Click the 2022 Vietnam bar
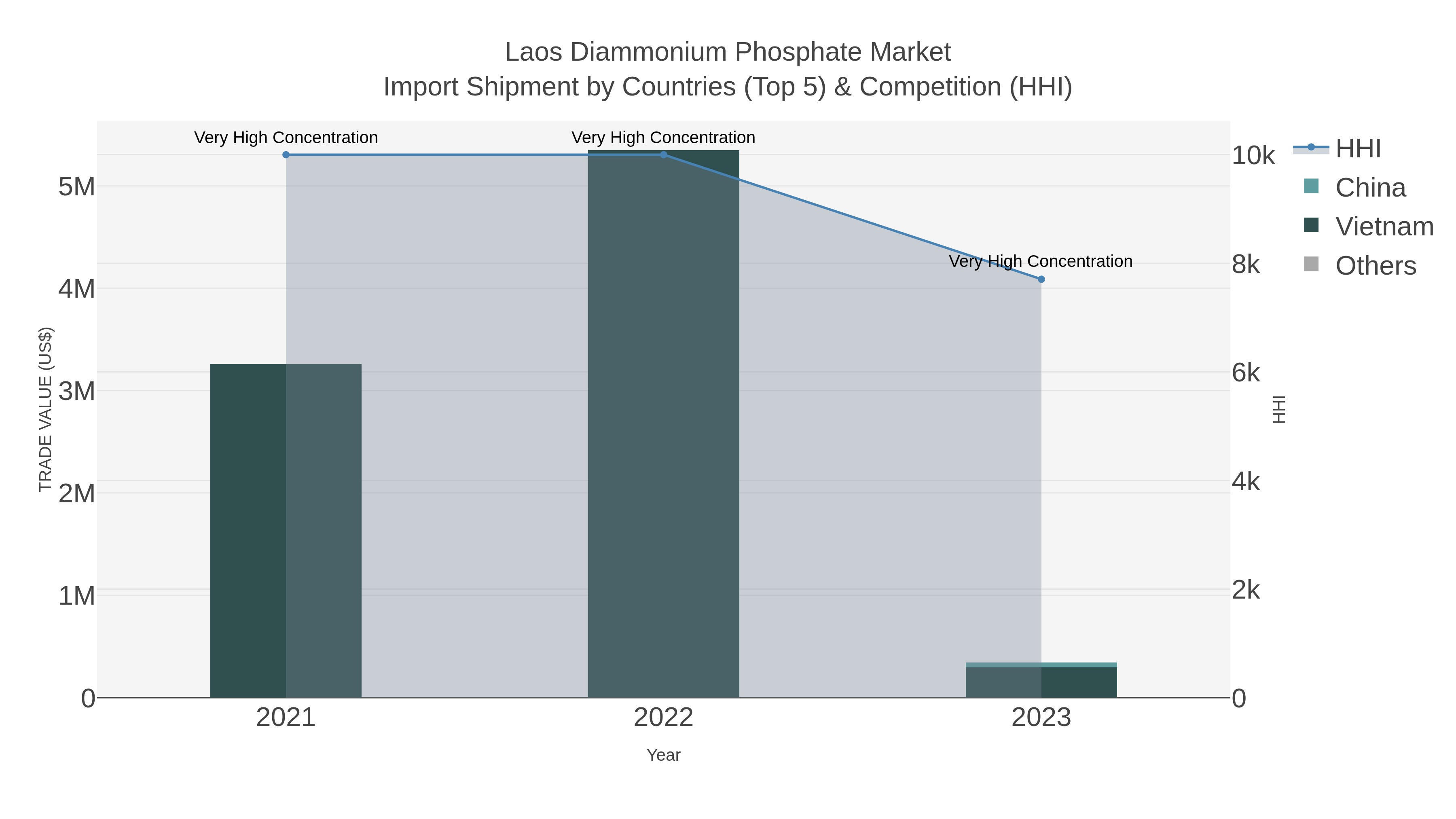 click(x=664, y=424)
